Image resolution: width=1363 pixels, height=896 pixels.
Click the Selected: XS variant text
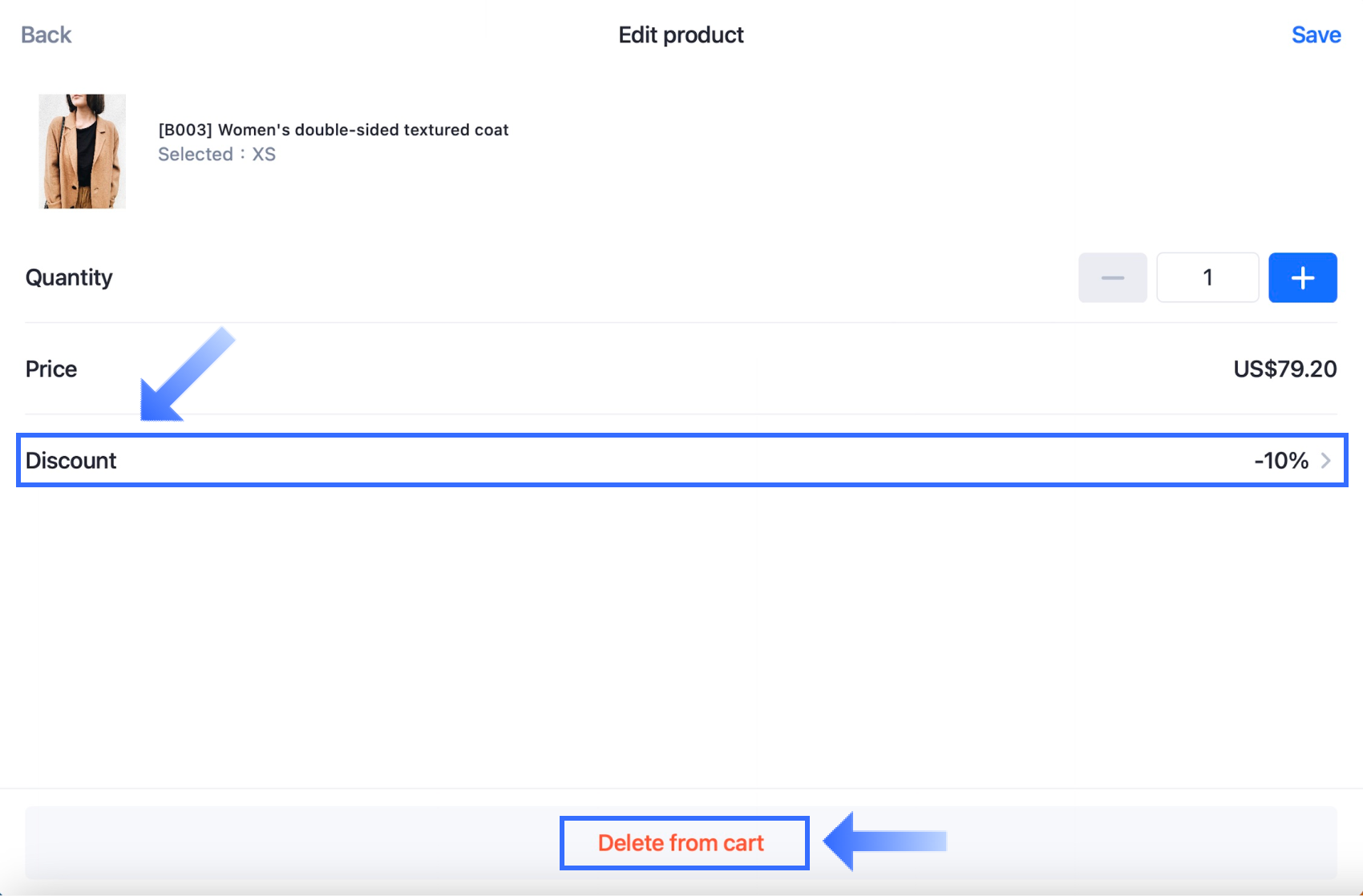coord(216,154)
